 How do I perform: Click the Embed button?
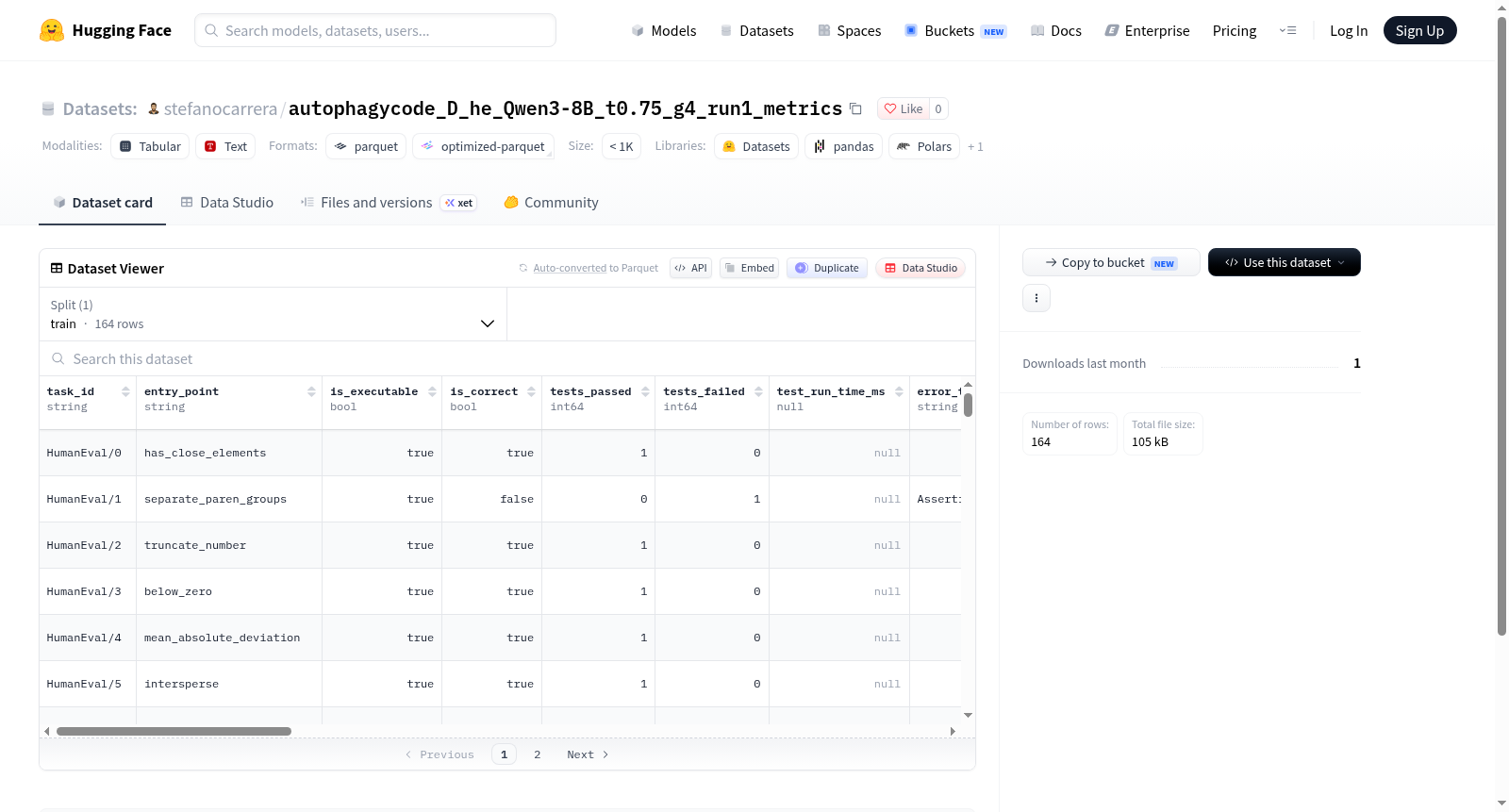point(750,268)
